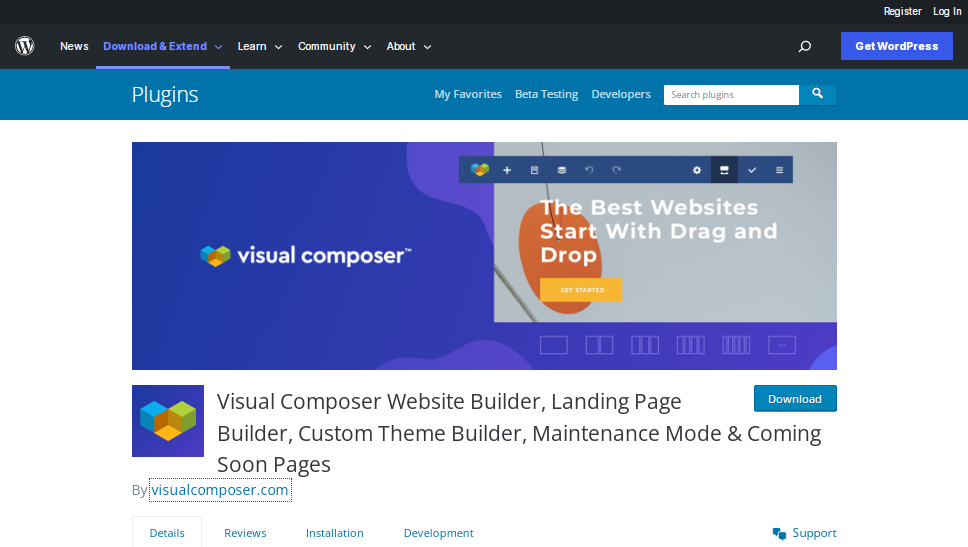
Task: Open Beta Testing link
Action: 546,94
